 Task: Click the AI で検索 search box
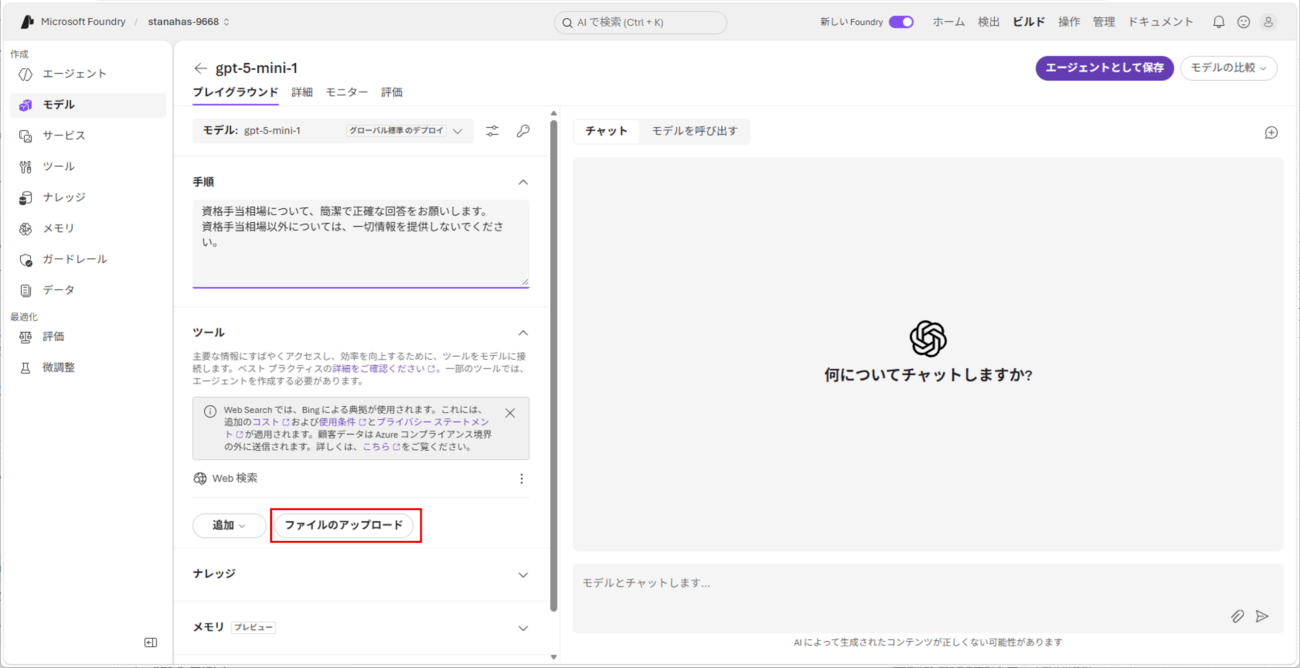pos(640,22)
